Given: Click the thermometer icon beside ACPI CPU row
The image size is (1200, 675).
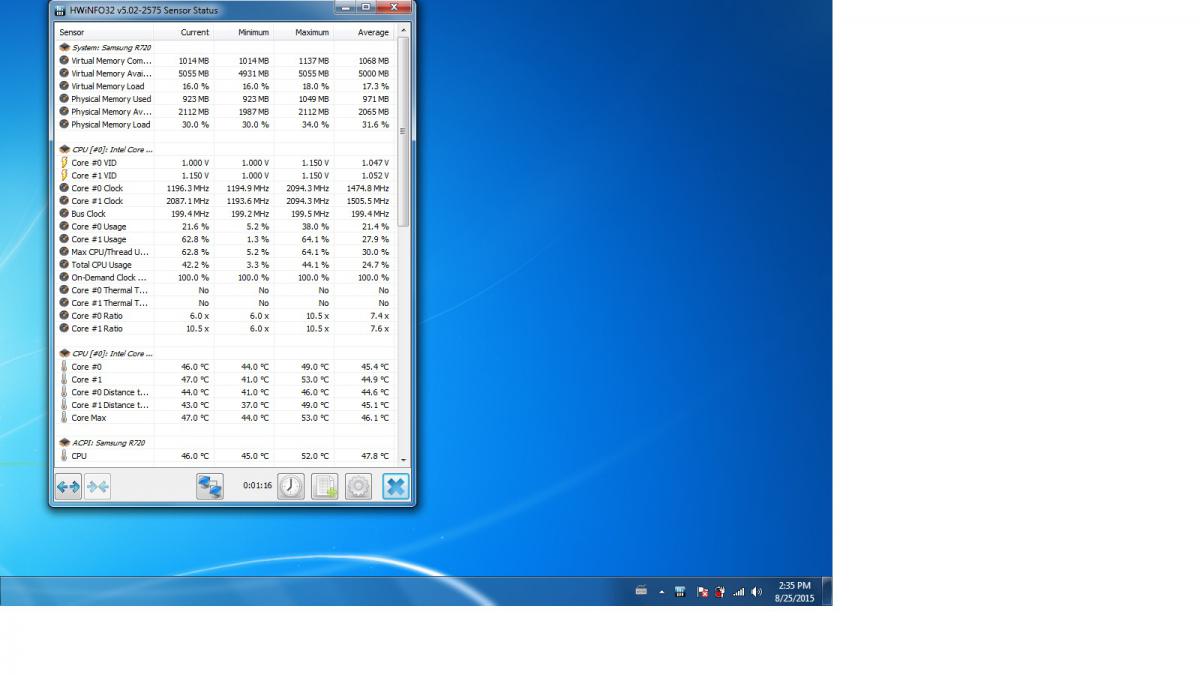Looking at the screenshot, I should [x=64, y=456].
